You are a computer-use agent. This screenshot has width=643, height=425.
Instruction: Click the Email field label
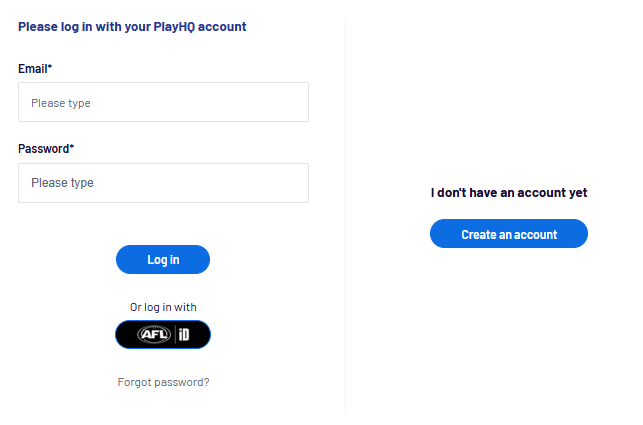[33, 68]
